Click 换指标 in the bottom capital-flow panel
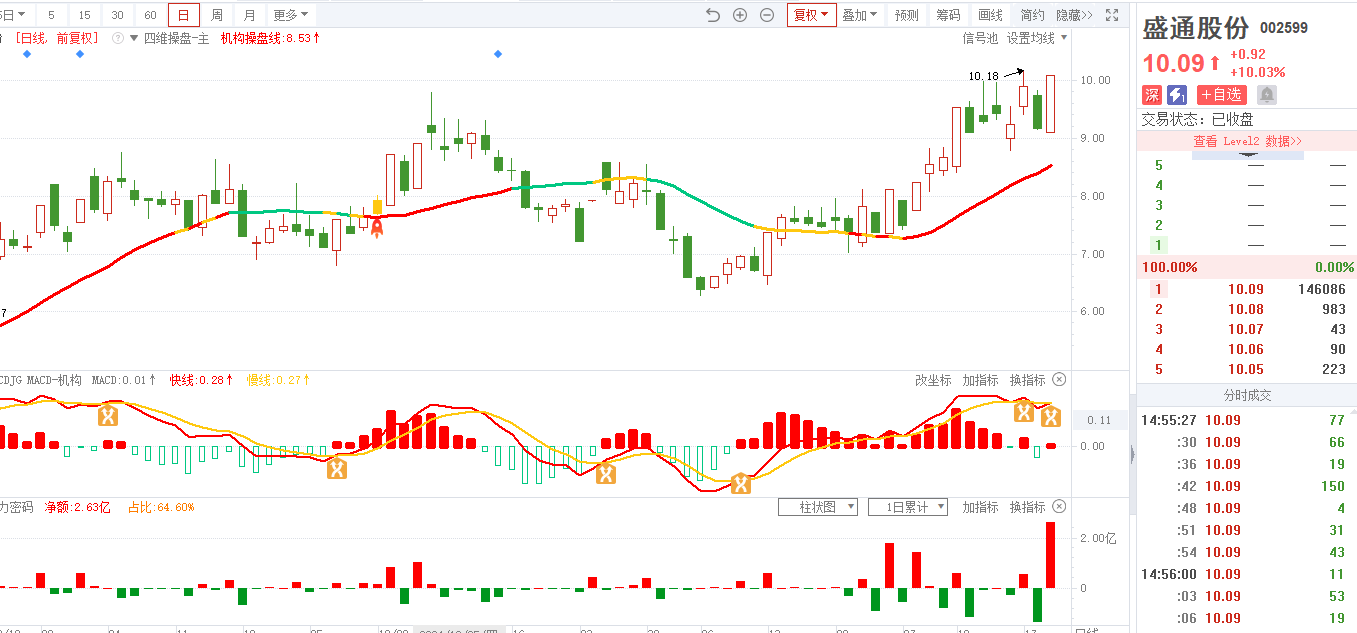 (1027, 507)
